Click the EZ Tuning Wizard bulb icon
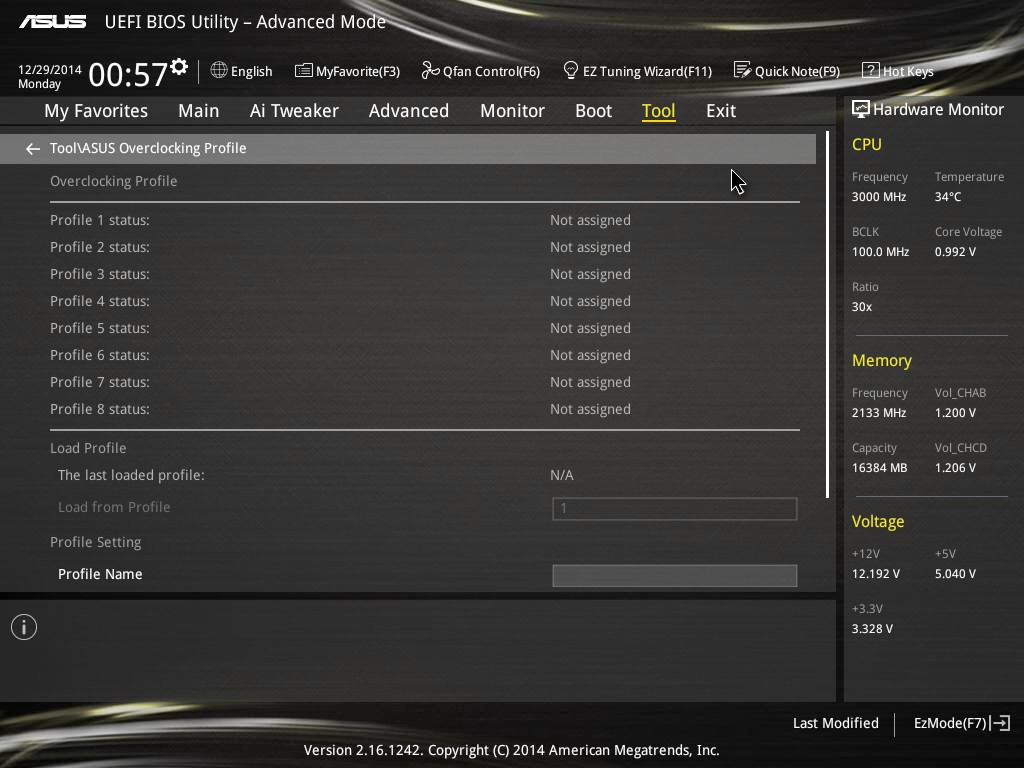 570,71
